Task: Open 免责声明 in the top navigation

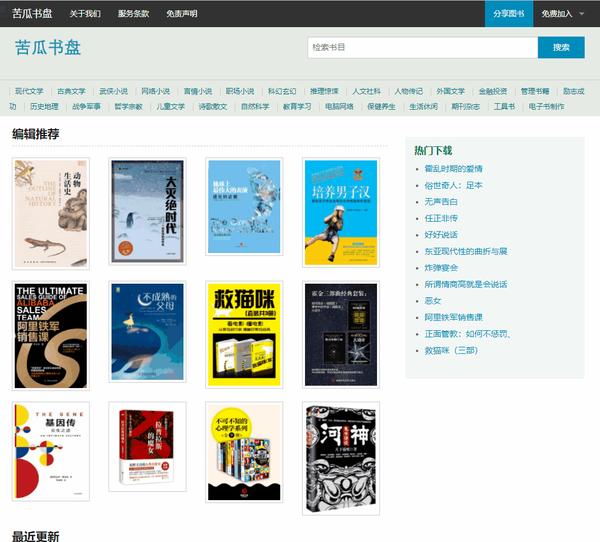Action: pos(182,14)
